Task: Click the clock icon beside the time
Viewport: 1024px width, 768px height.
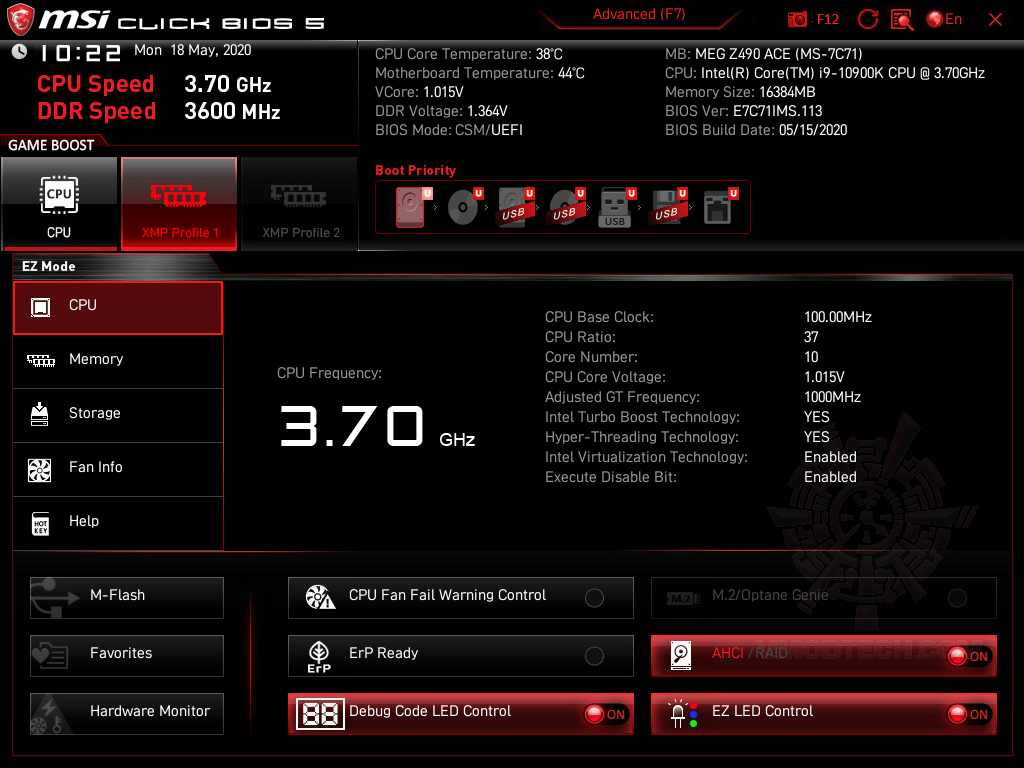Action: 20,52
